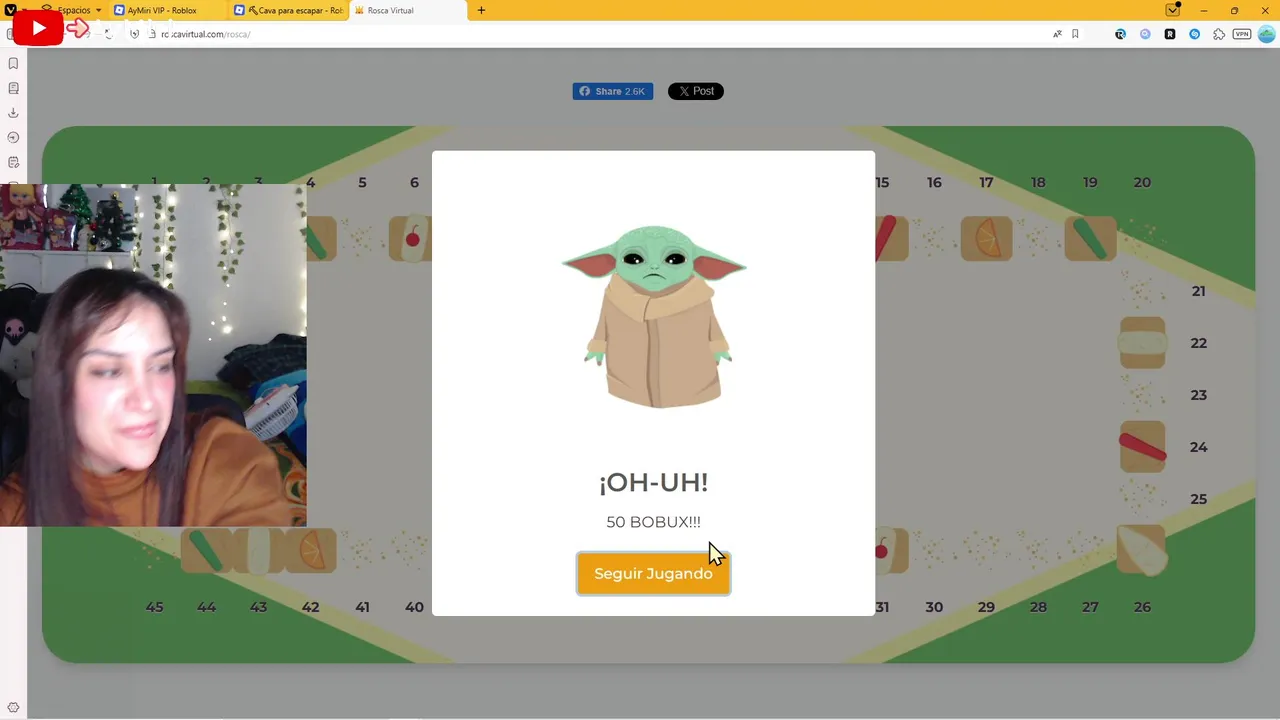Click the number 21 label

point(1198,291)
